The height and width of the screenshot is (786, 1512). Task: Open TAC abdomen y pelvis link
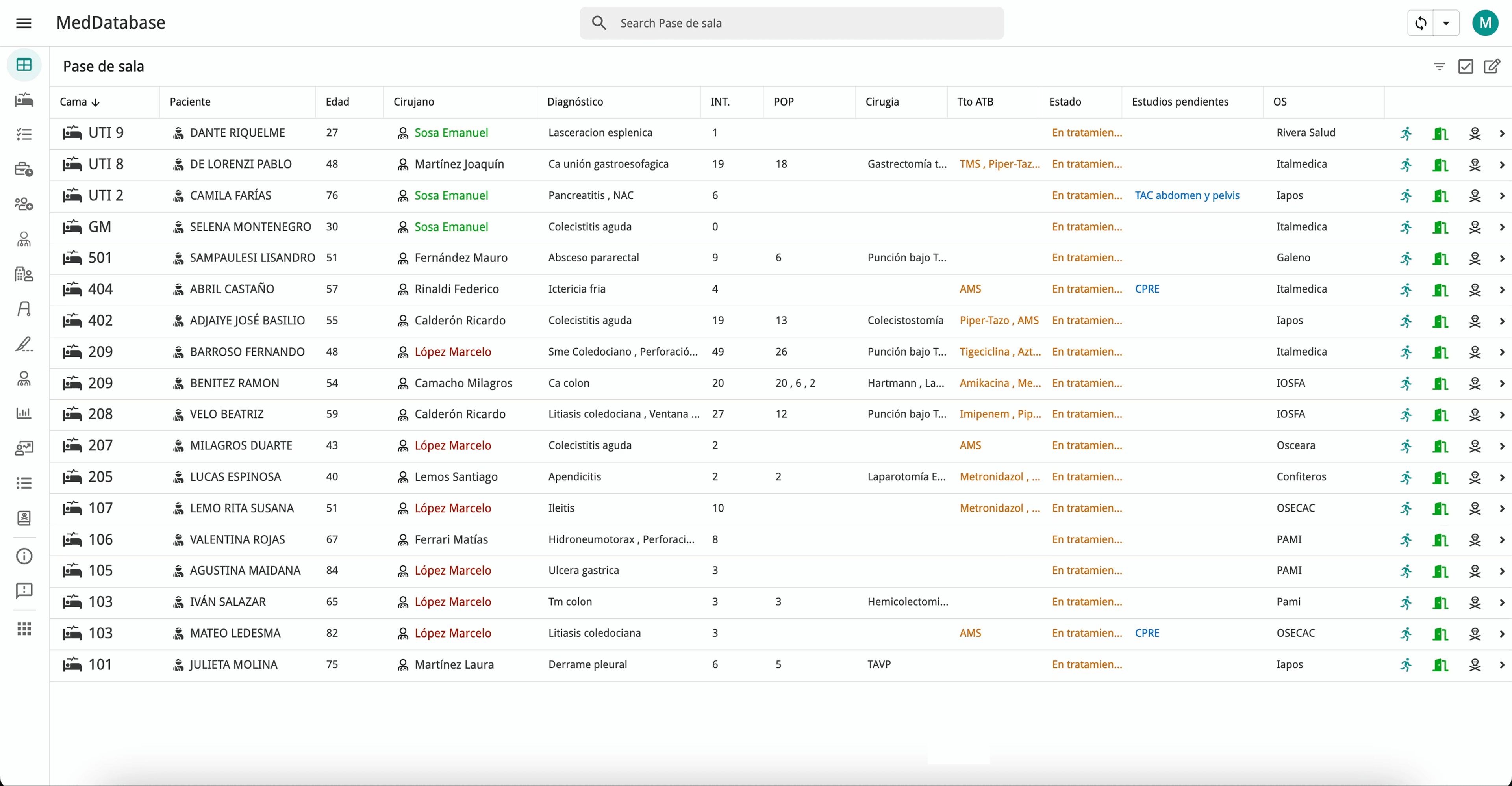[x=1187, y=195]
